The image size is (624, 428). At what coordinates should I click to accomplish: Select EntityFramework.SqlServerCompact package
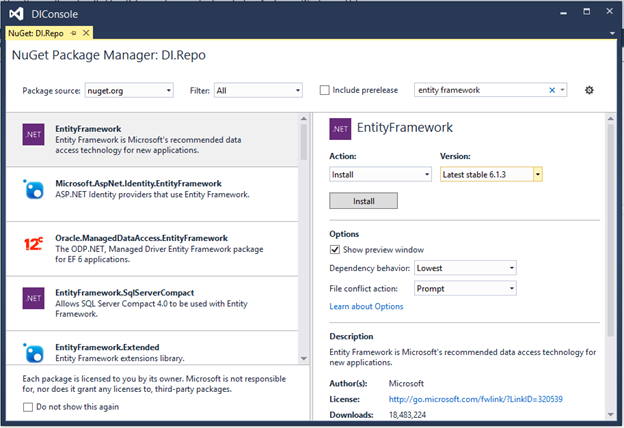(152, 303)
